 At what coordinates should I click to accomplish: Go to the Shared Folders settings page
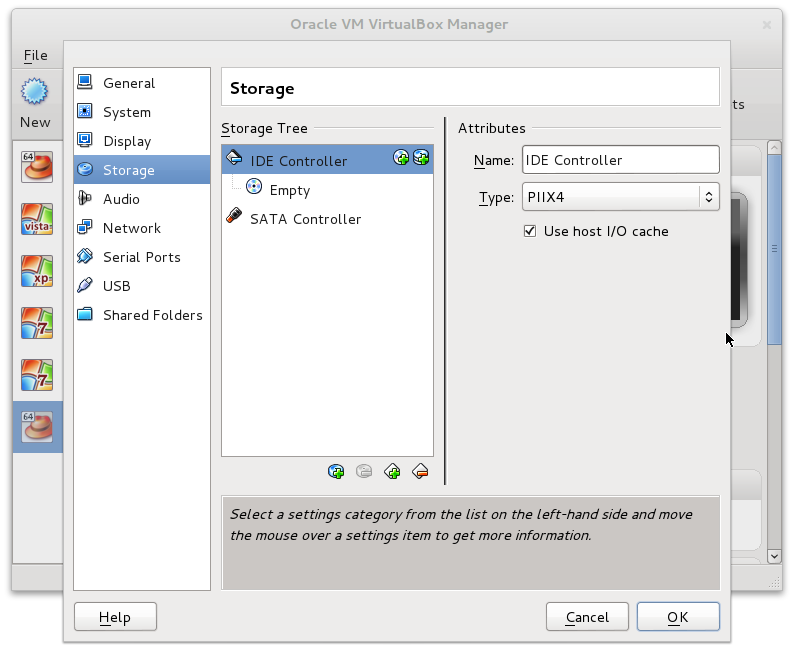click(x=152, y=315)
